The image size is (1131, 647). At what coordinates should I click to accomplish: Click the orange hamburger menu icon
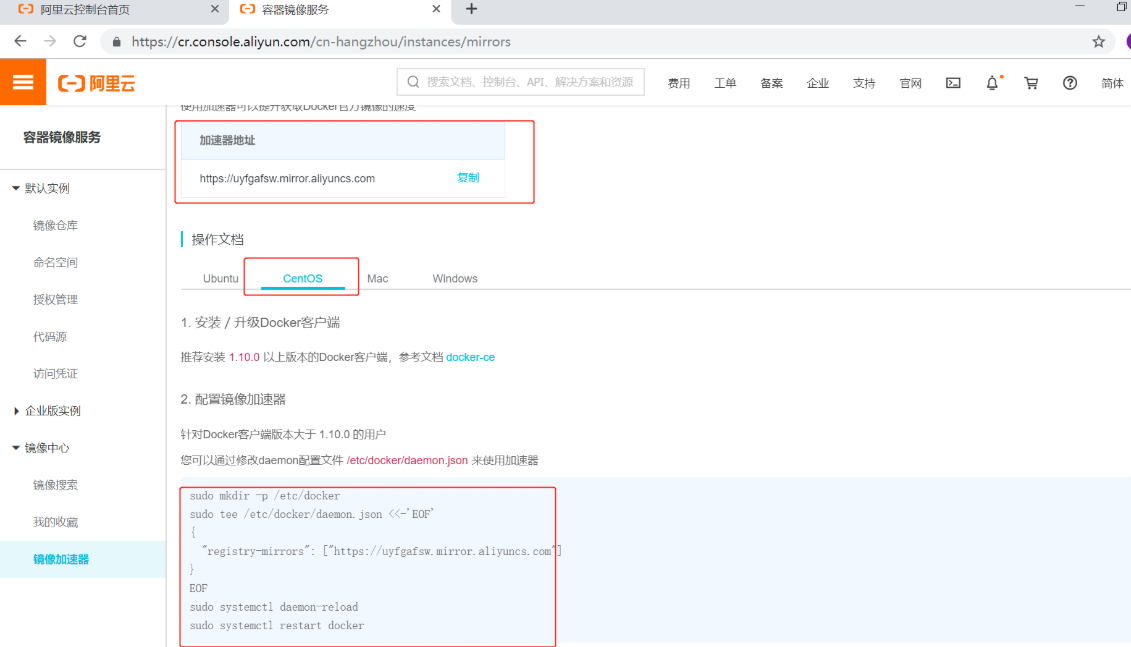(22, 82)
